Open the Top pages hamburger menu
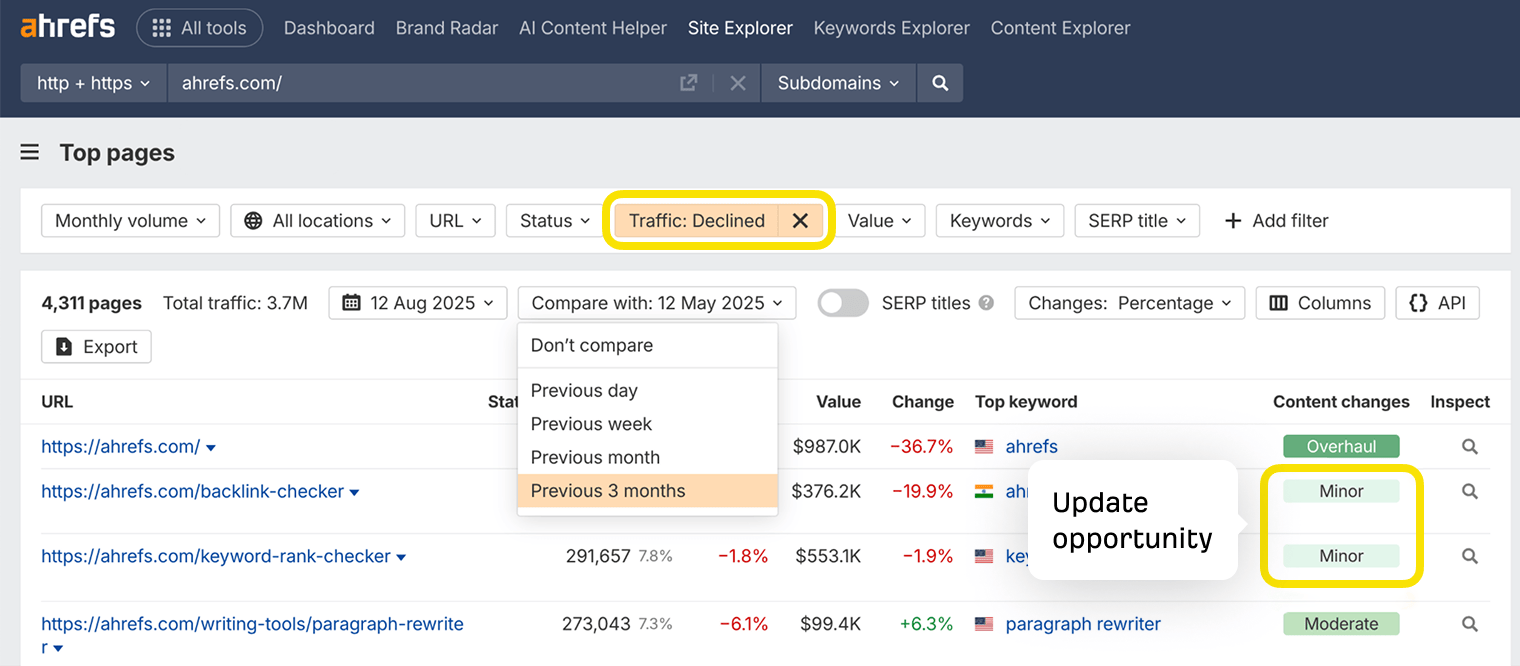The width and height of the screenshot is (1520, 666). coord(29,152)
